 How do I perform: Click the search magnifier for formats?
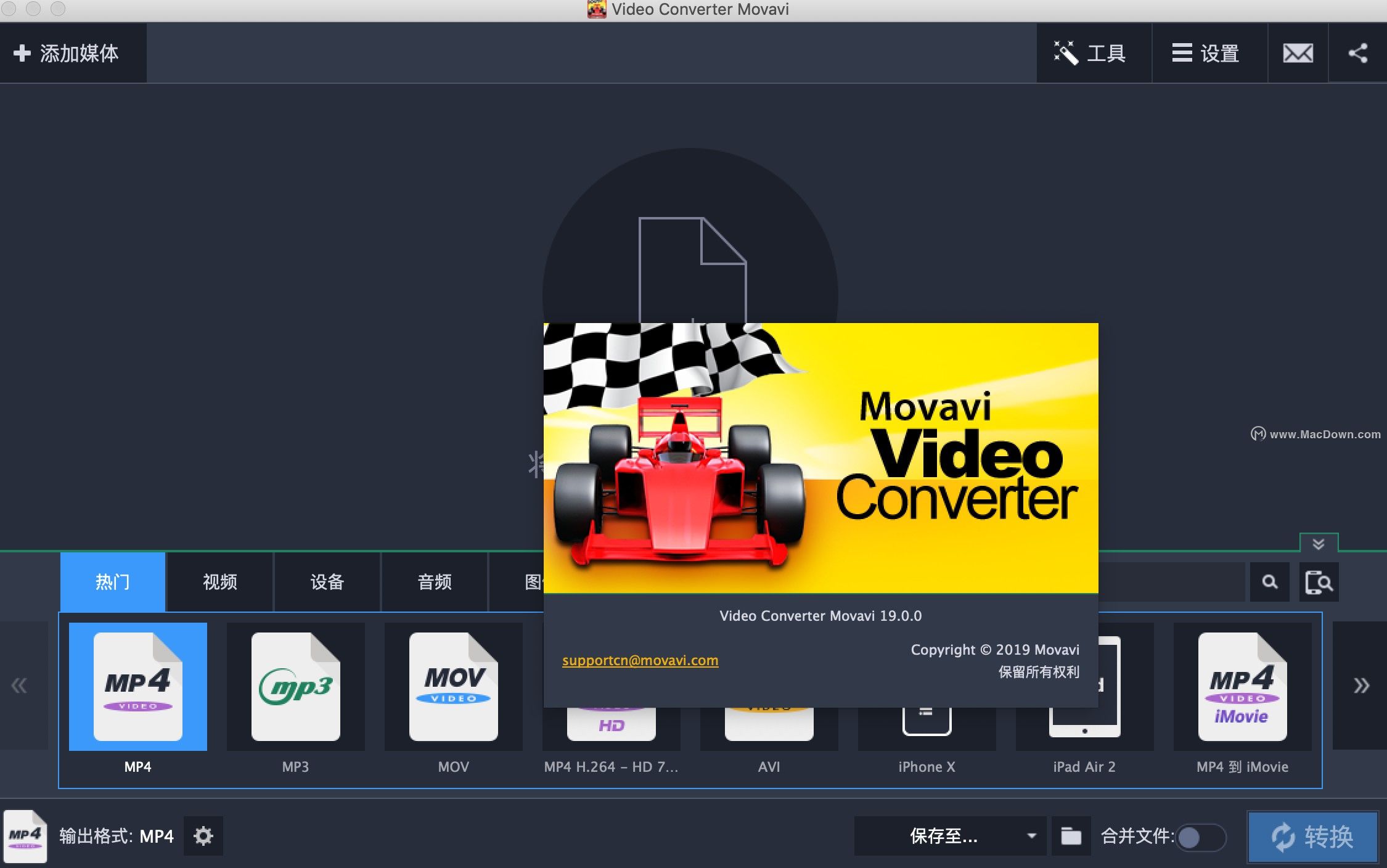1269,581
